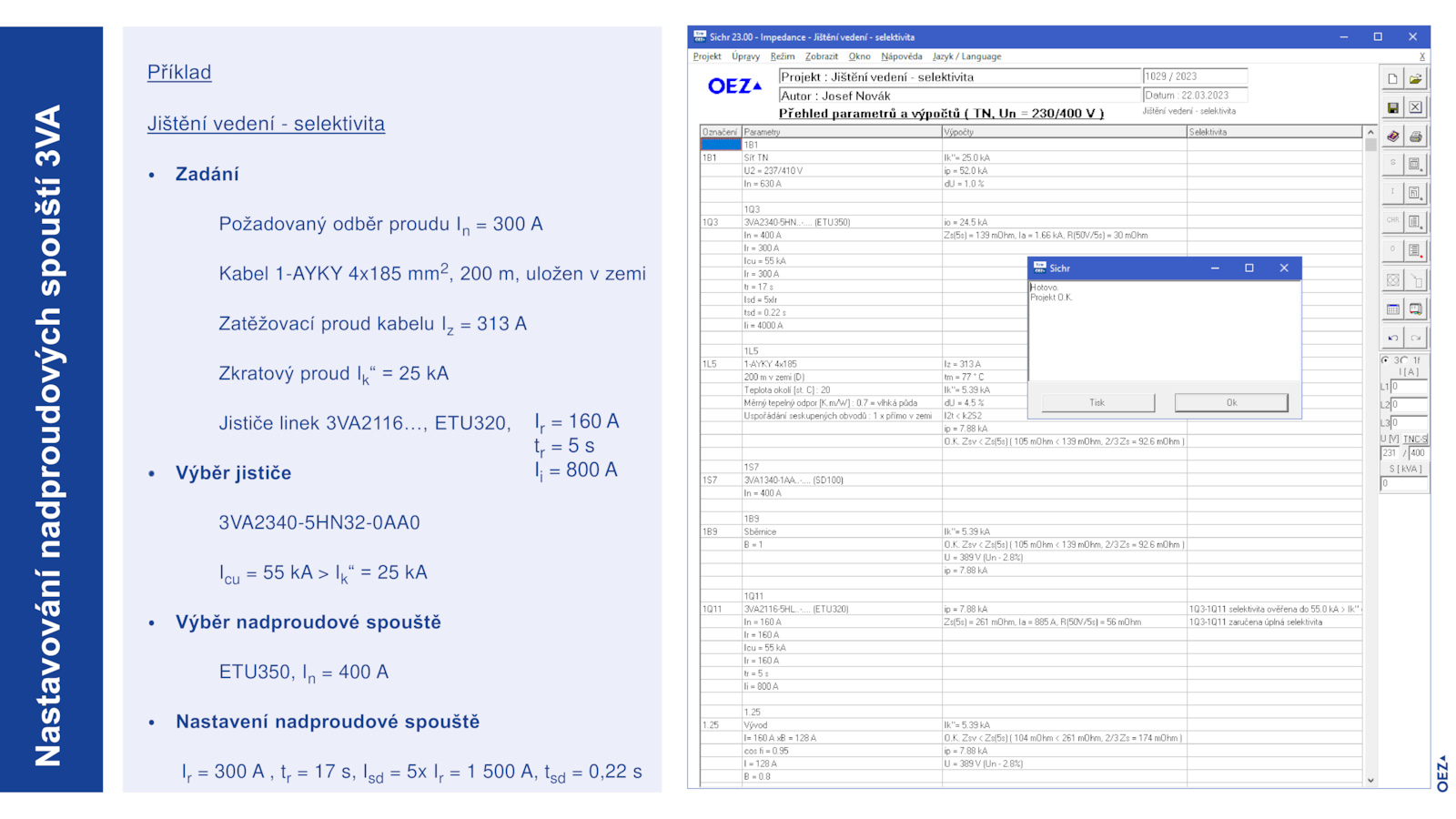1456x819 pixels.
Task: Click the Open folder icon
Action: [1416, 79]
